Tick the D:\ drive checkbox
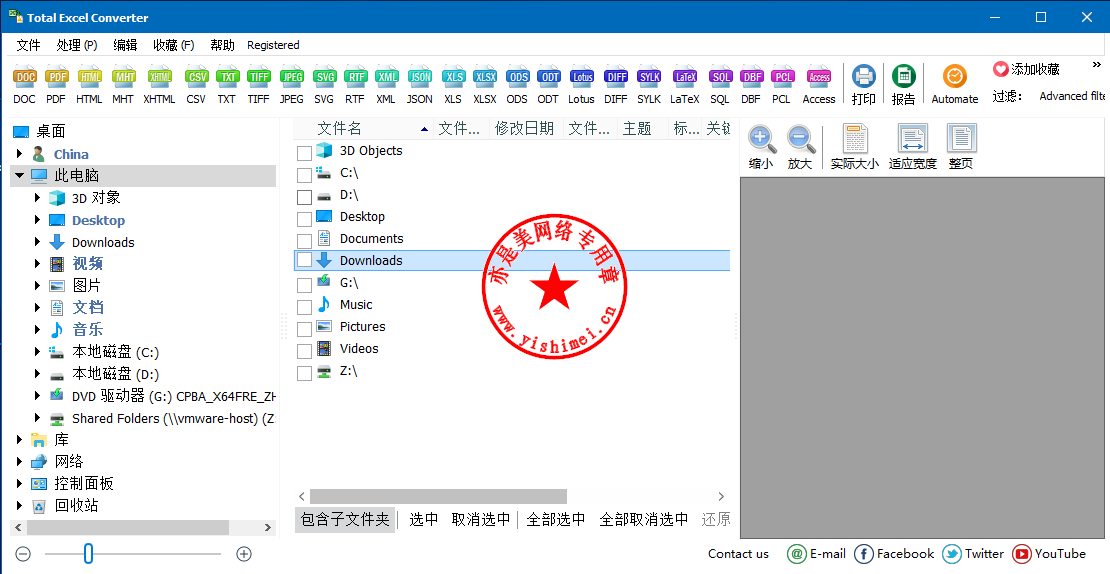Screen dimensions: 1110x574 click(x=304, y=197)
